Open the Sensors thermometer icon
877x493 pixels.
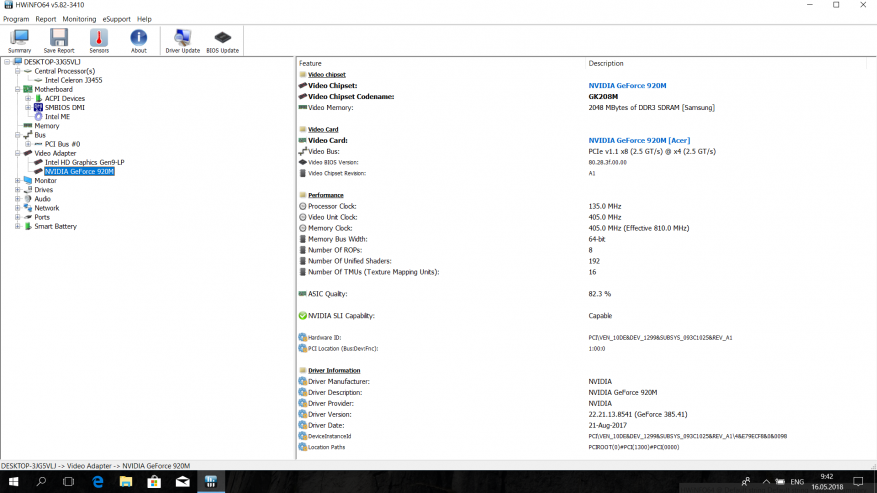pyautogui.click(x=99, y=41)
